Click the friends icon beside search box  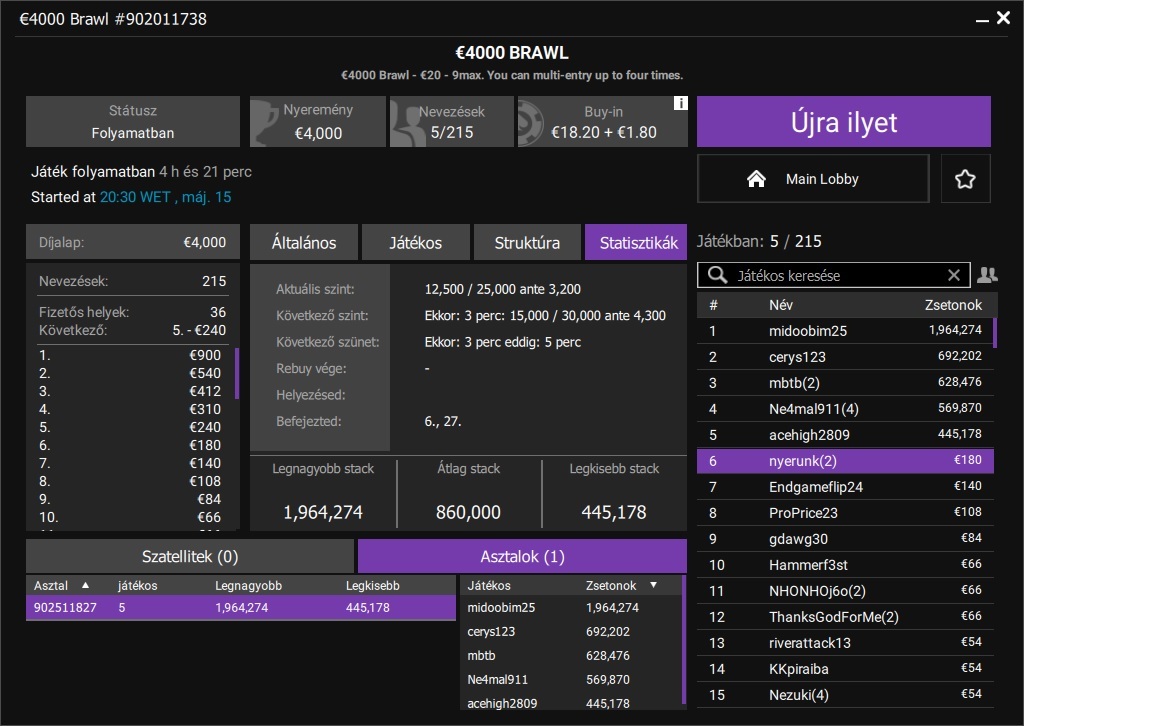click(987, 275)
